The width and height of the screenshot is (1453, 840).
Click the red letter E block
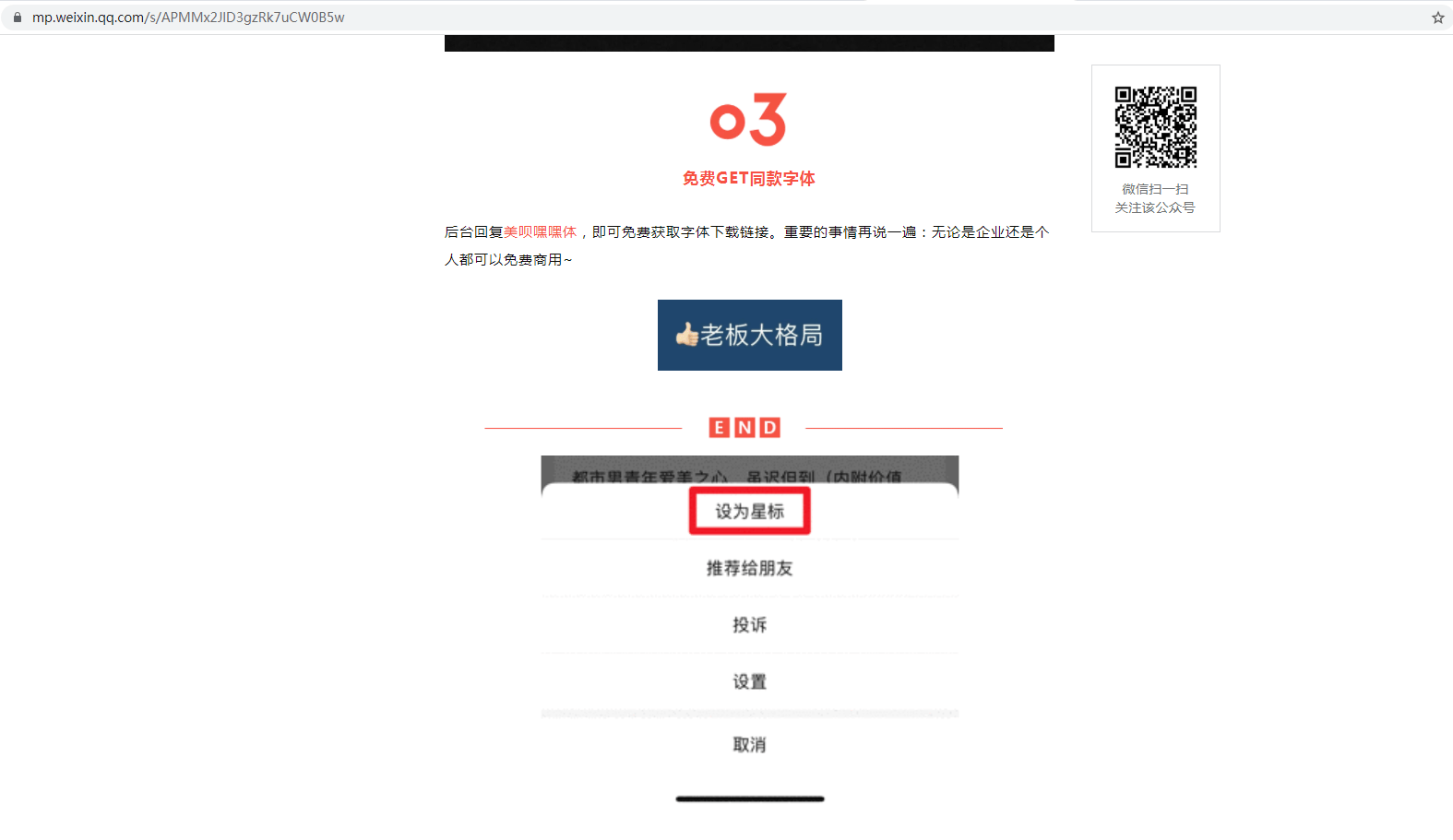point(719,427)
